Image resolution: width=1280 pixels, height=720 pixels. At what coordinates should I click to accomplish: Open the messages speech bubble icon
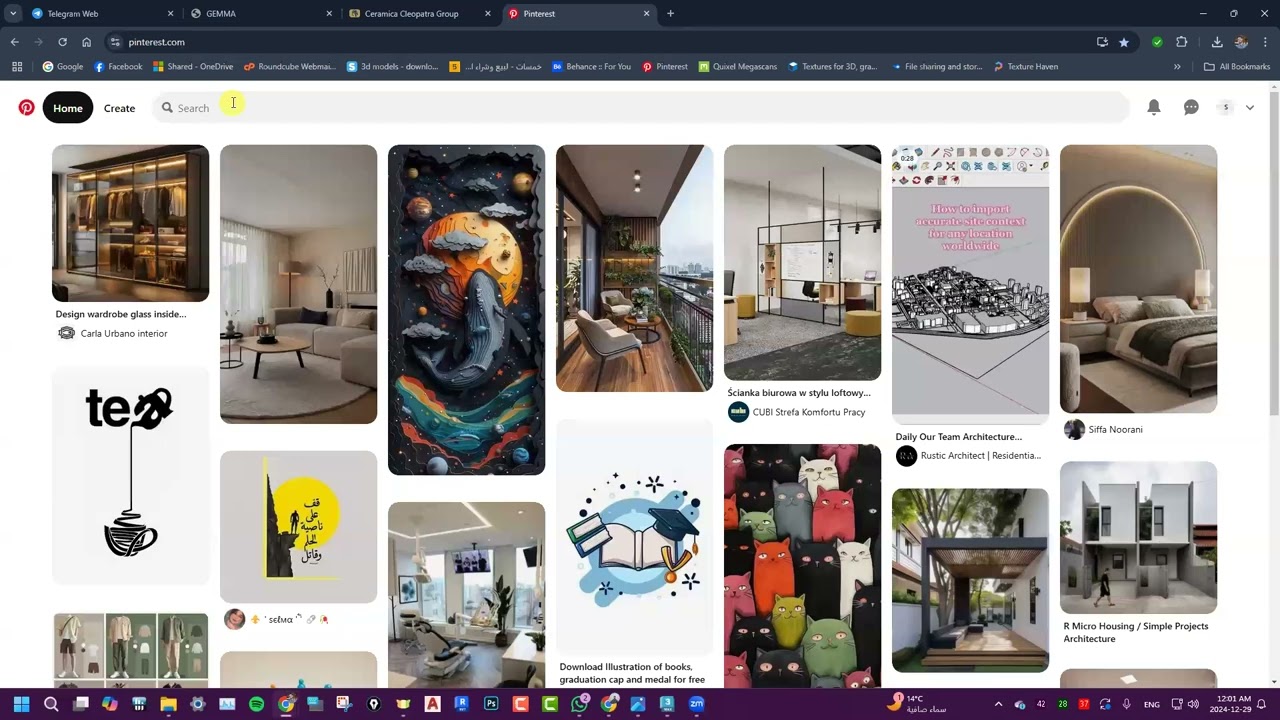(1191, 107)
